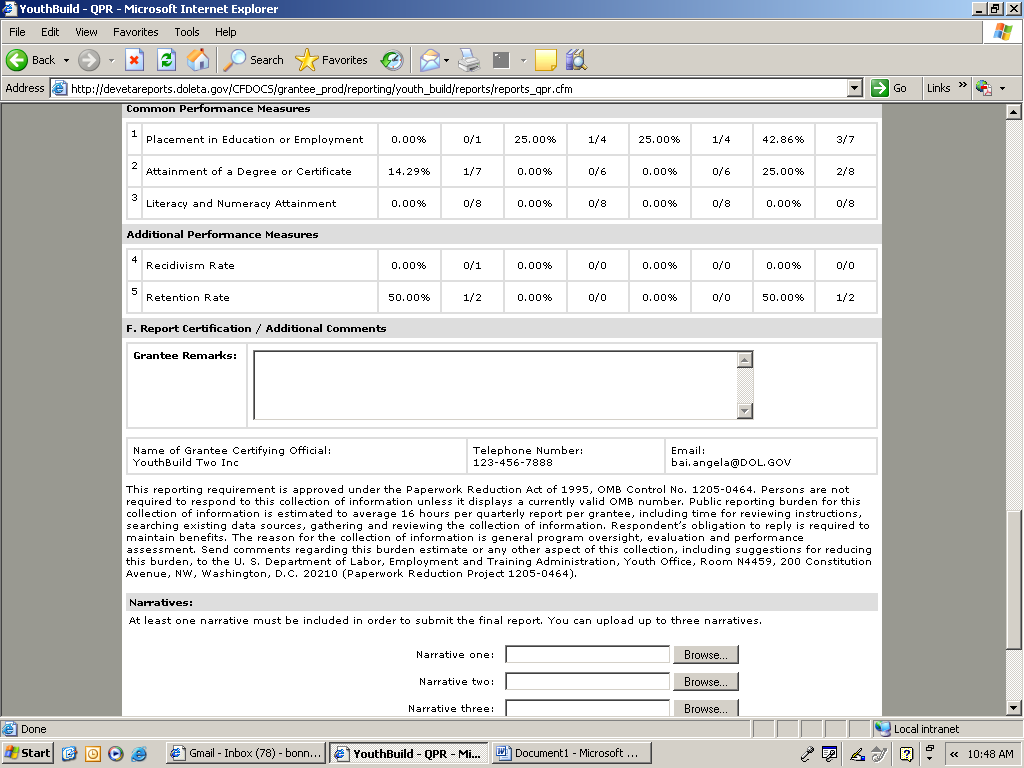This screenshot has width=1024, height=768.
Task: Open the Tools menu
Action: (187, 32)
